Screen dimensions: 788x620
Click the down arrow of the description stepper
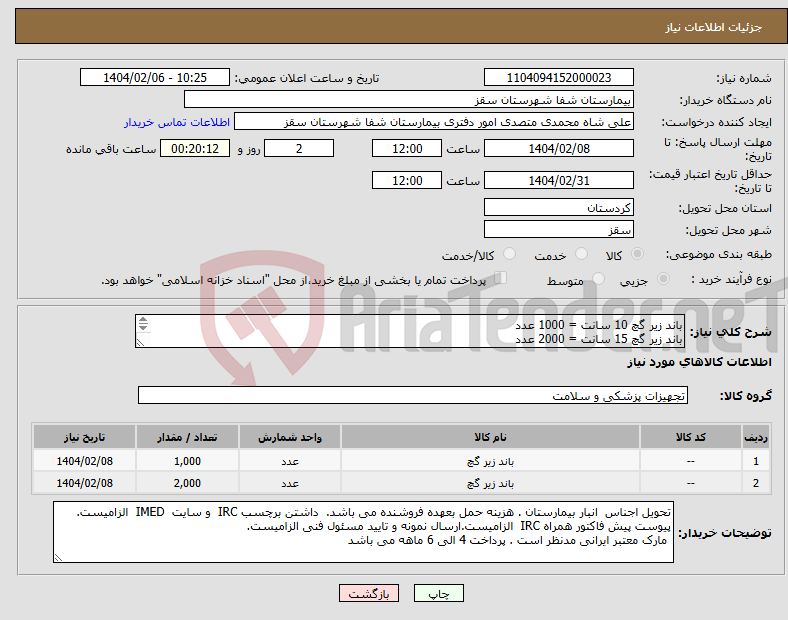click(143, 327)
